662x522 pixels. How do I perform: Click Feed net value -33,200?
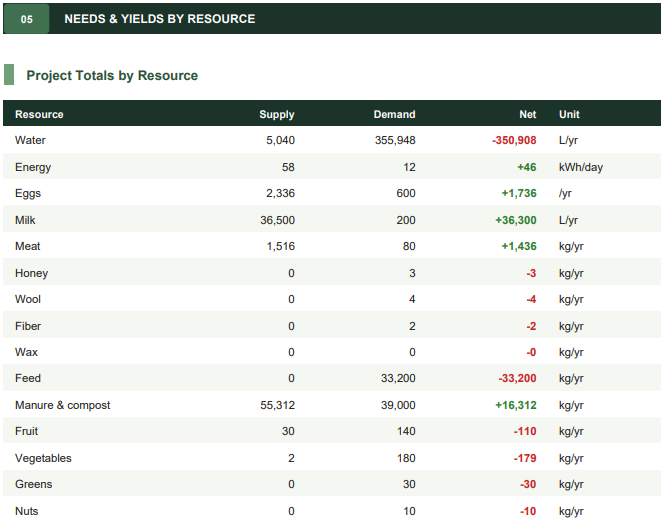coord(517,378)
